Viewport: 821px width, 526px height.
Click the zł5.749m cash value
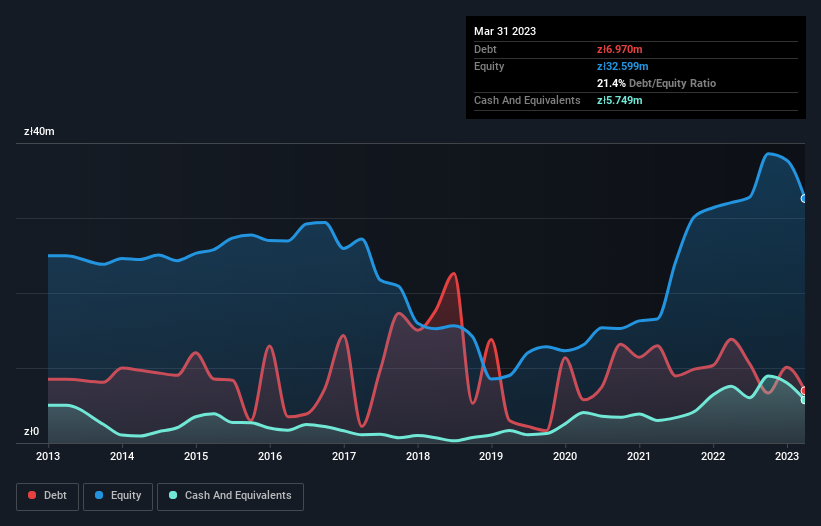(x=619, y=100)
